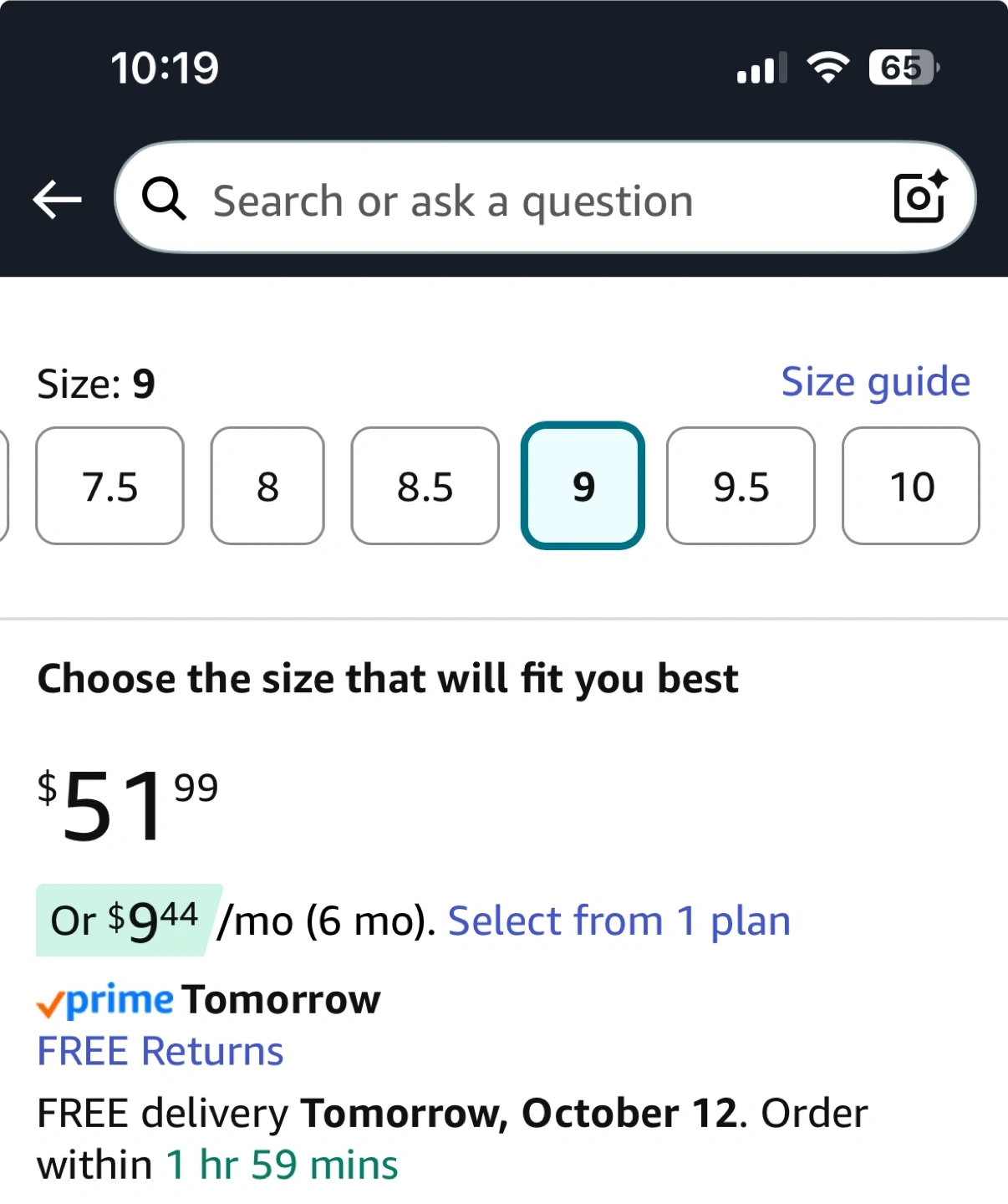Open the camera lens search icon

tap(921, 197)
